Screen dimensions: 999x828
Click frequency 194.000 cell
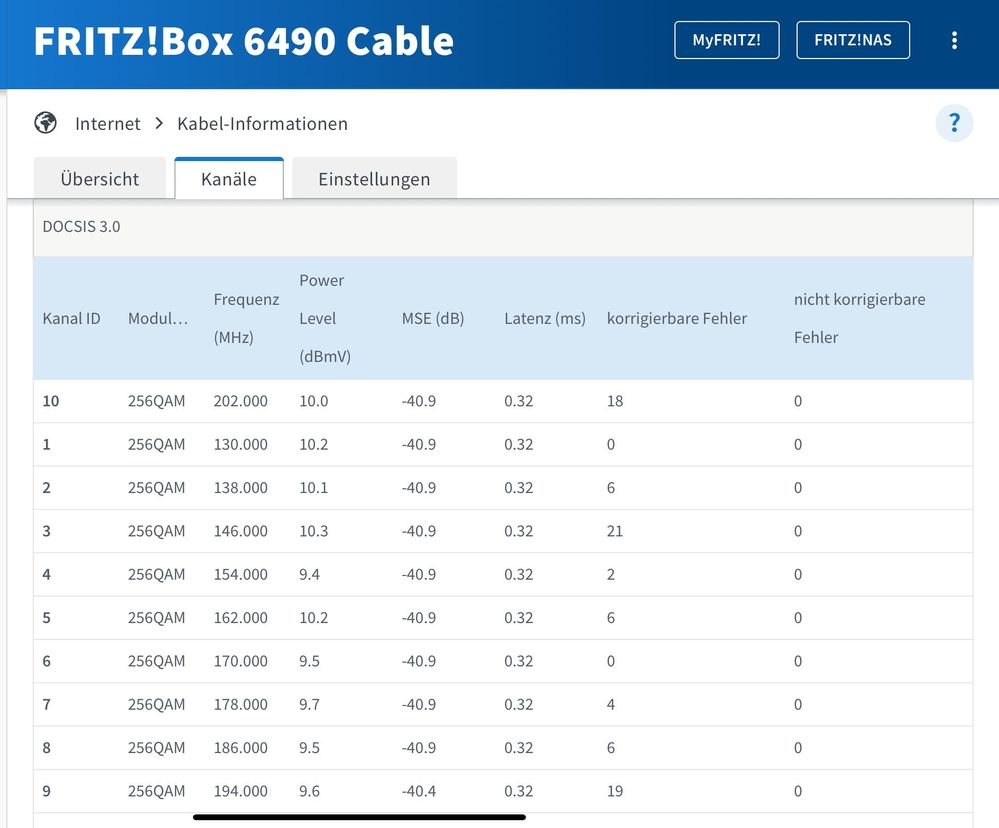pyautogui.click(x=240, y=791)
